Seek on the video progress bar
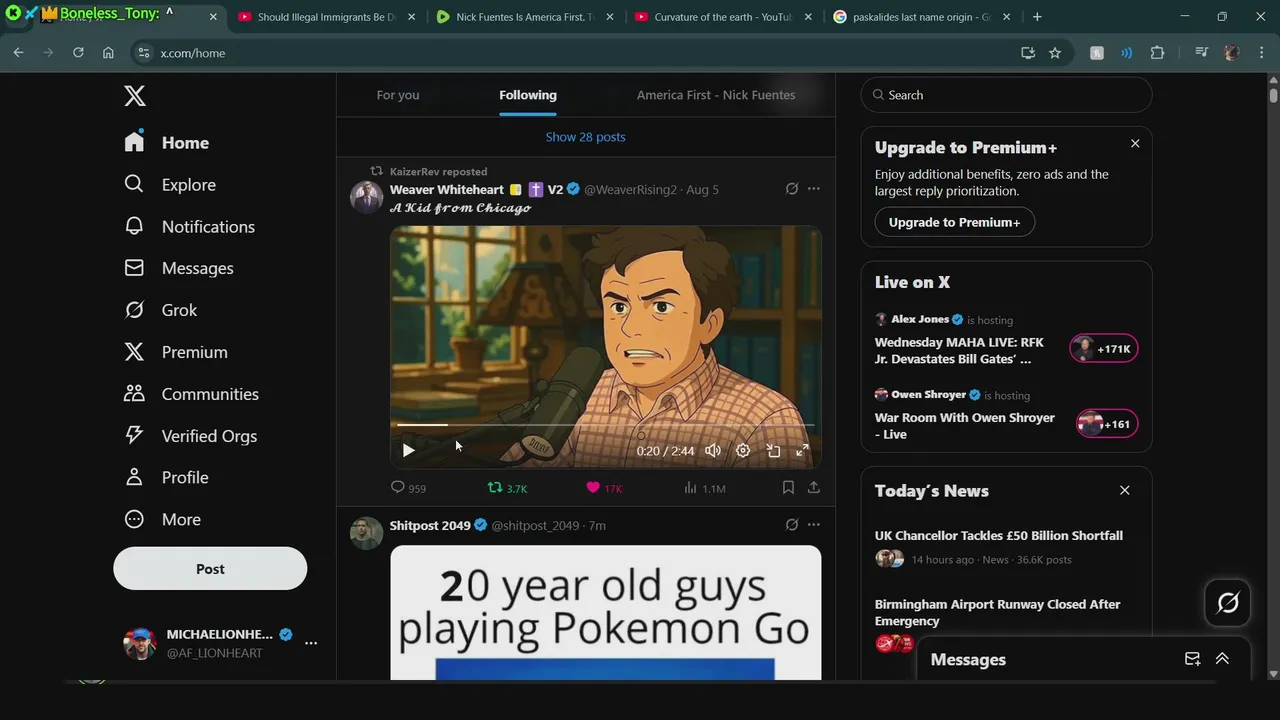Image resolution: width=1280 pixels, height=720 pixels. coord(606,425)
